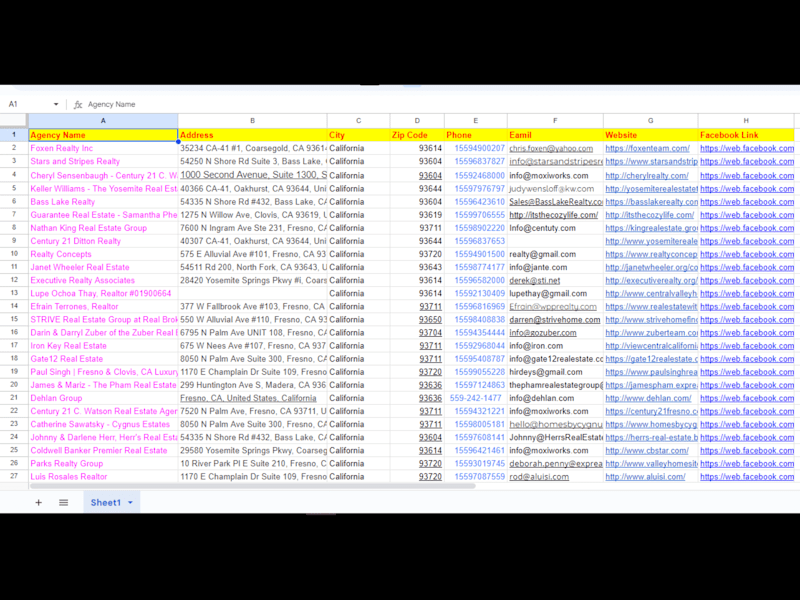Open the http://www.dehlan.com/ website link
The height and width of the screenshot is (600, 800).
tap(648, 398)
